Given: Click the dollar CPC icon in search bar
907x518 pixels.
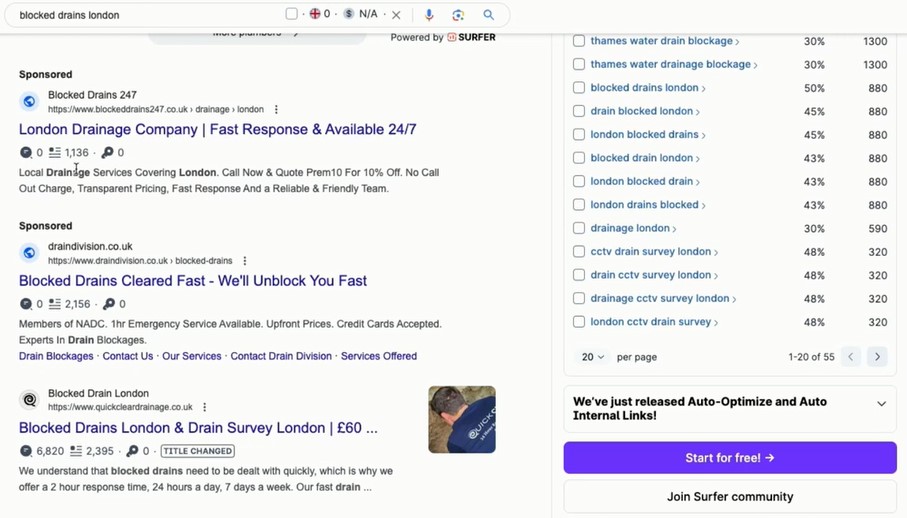Looking at the screenshot, I should [x=348, y=14].
